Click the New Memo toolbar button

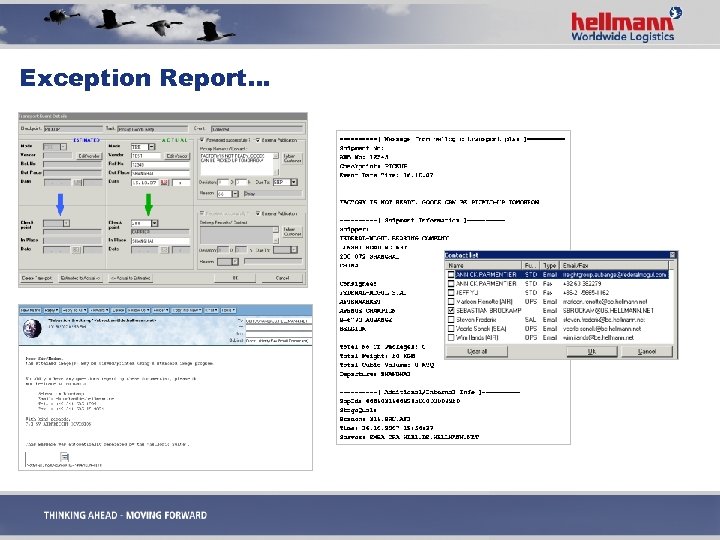(x=31, y=310)
